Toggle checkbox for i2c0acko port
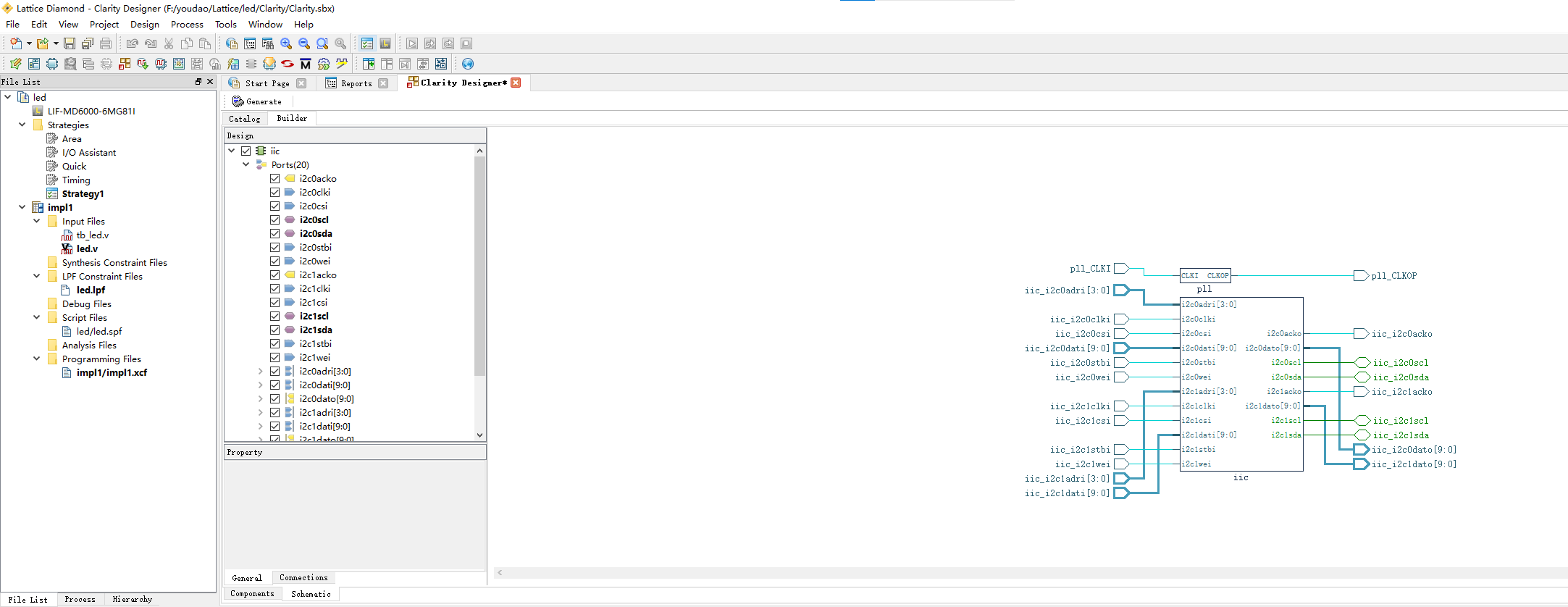Viewport: 1568px width, 607px height. click(275, 178)
